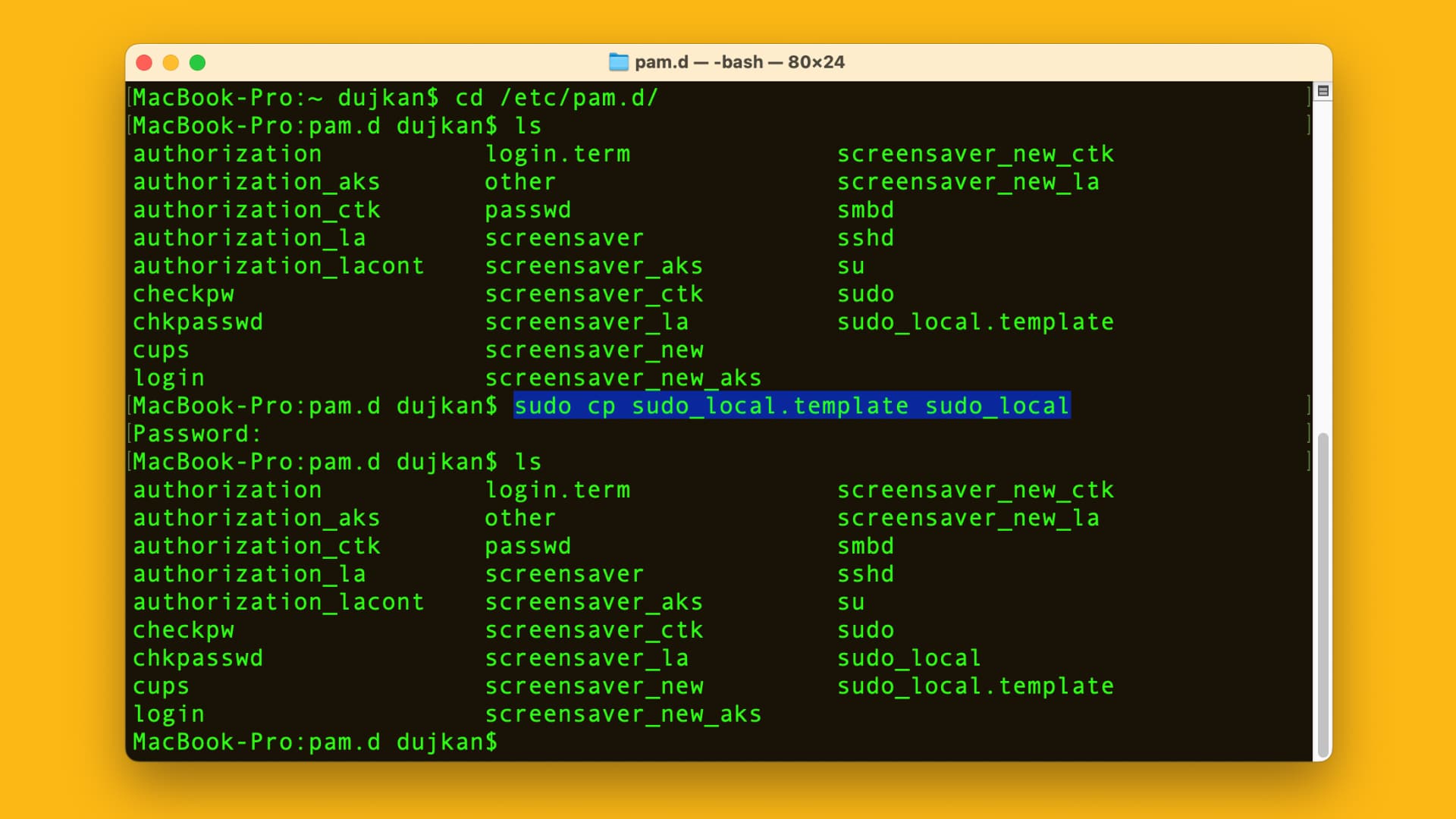Click the vertical scrollbar thumb

1323,595
